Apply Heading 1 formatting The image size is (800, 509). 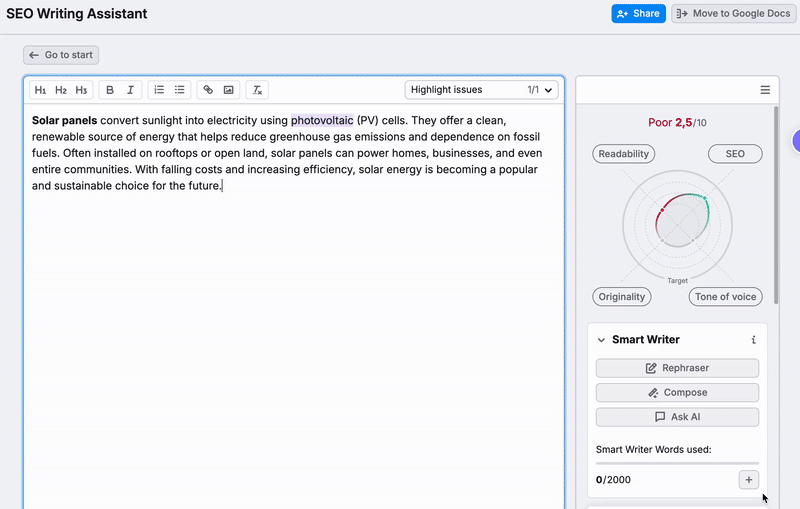click(40, 90)
